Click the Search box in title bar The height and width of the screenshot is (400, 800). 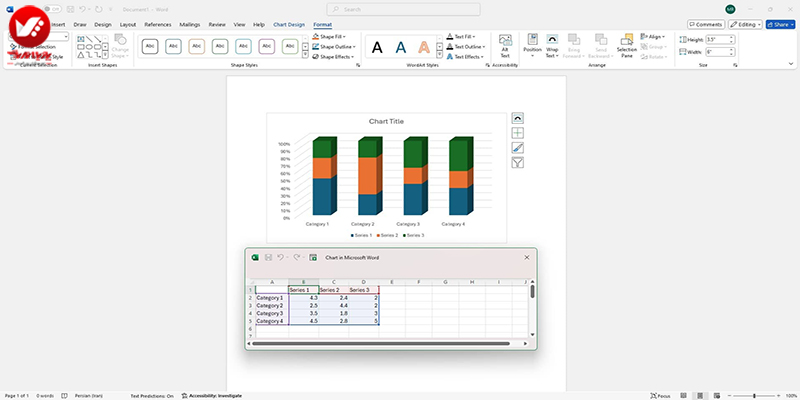[x=403, y=9]
